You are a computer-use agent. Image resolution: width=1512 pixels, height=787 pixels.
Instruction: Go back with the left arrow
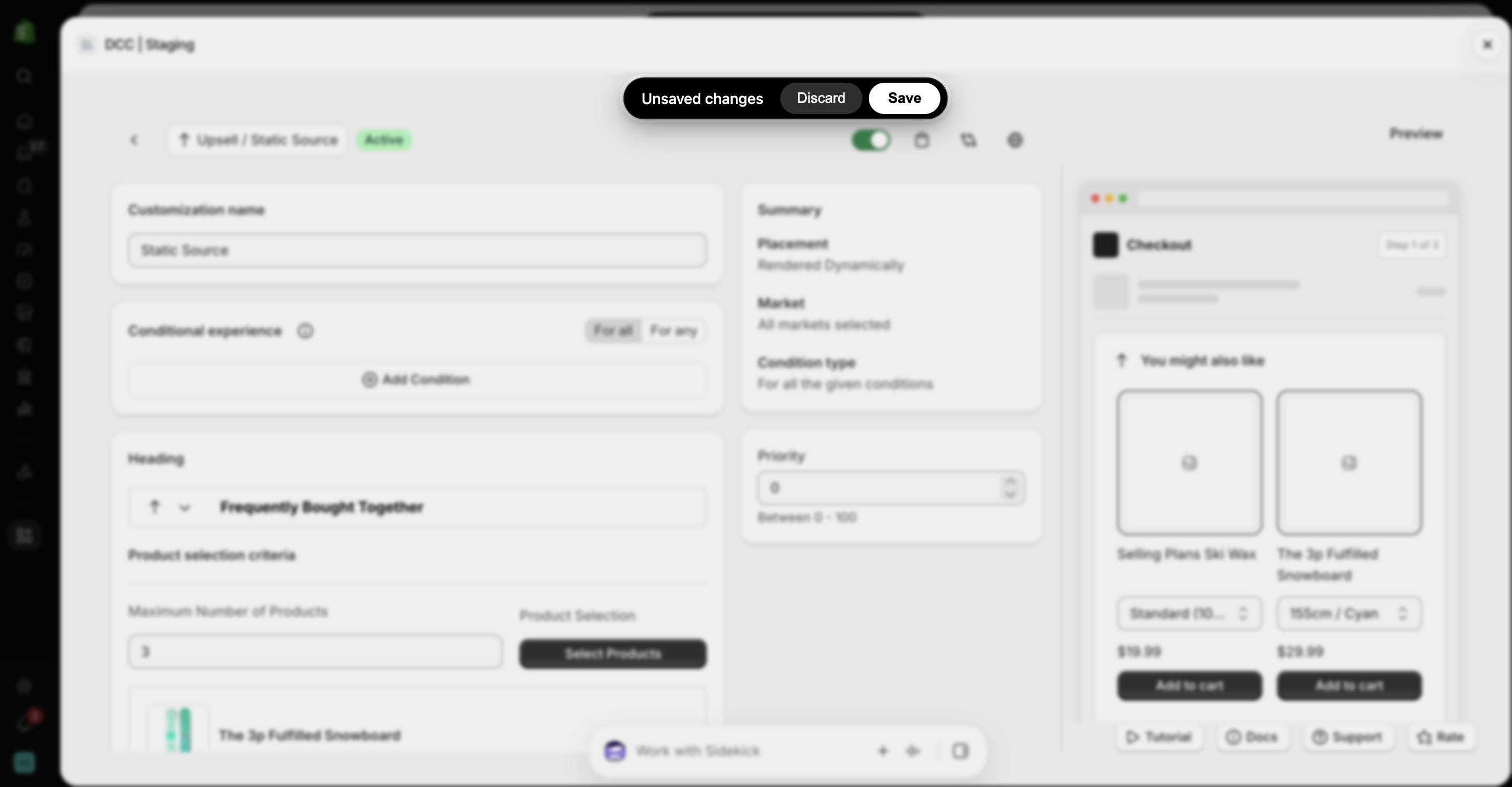click(x=134, y=140)
